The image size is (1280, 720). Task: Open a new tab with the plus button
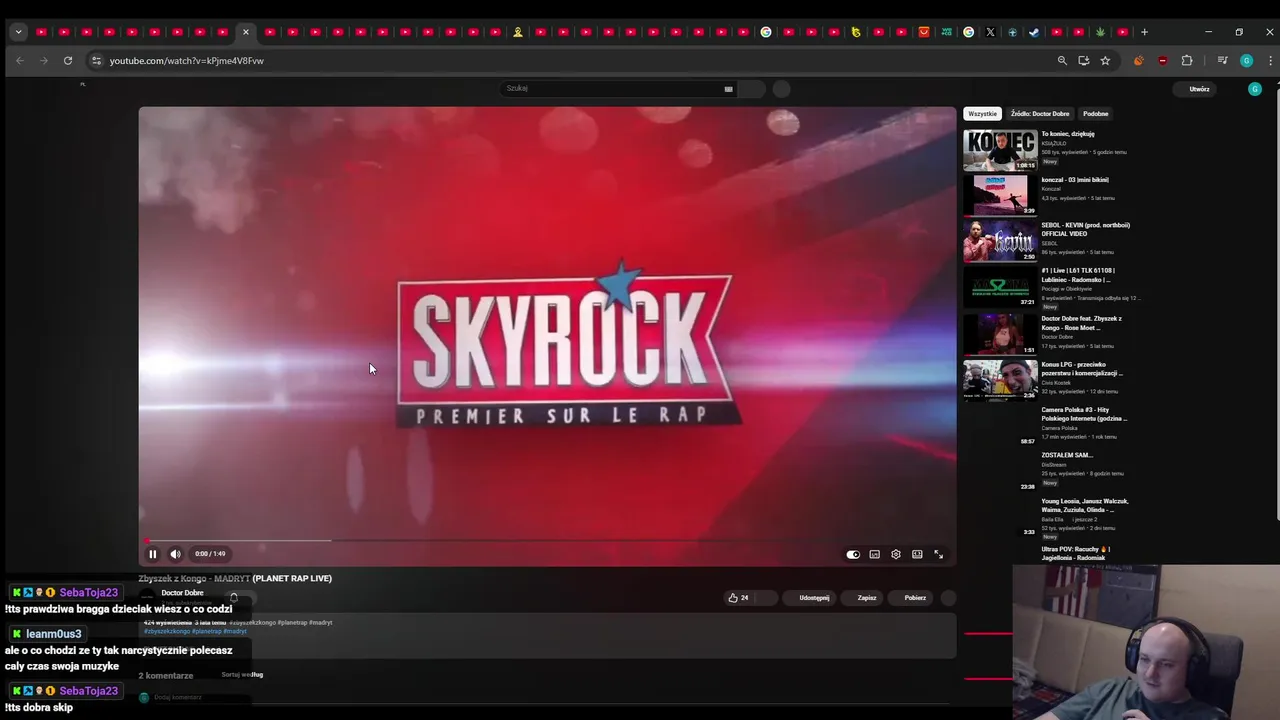pyautogui.click(x=1144, y=32)
